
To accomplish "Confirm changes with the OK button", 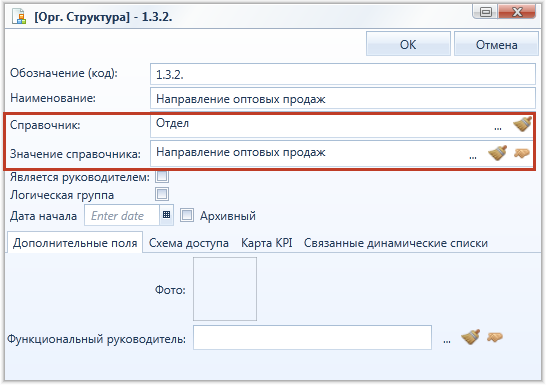I will (408, 44).
